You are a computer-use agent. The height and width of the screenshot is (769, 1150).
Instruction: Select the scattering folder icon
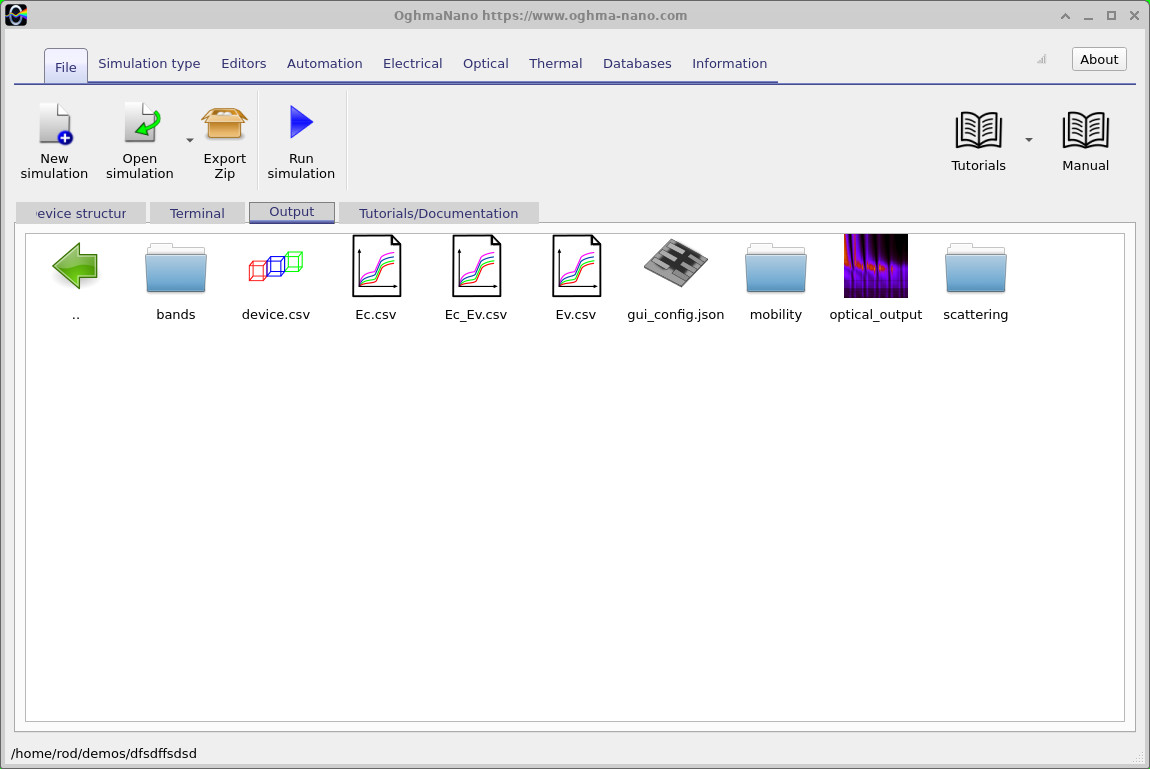[x=975, y=268]
